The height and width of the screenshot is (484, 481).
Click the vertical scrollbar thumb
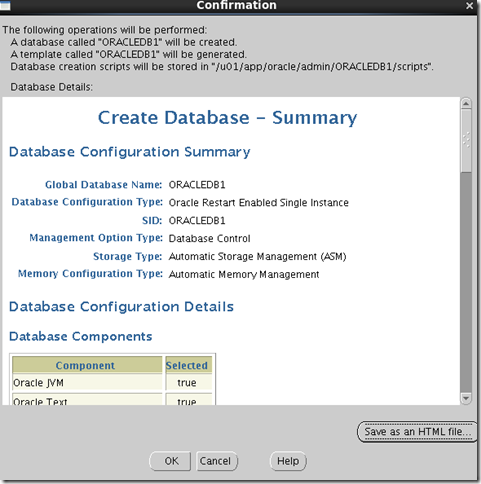[x=466, y=140]
